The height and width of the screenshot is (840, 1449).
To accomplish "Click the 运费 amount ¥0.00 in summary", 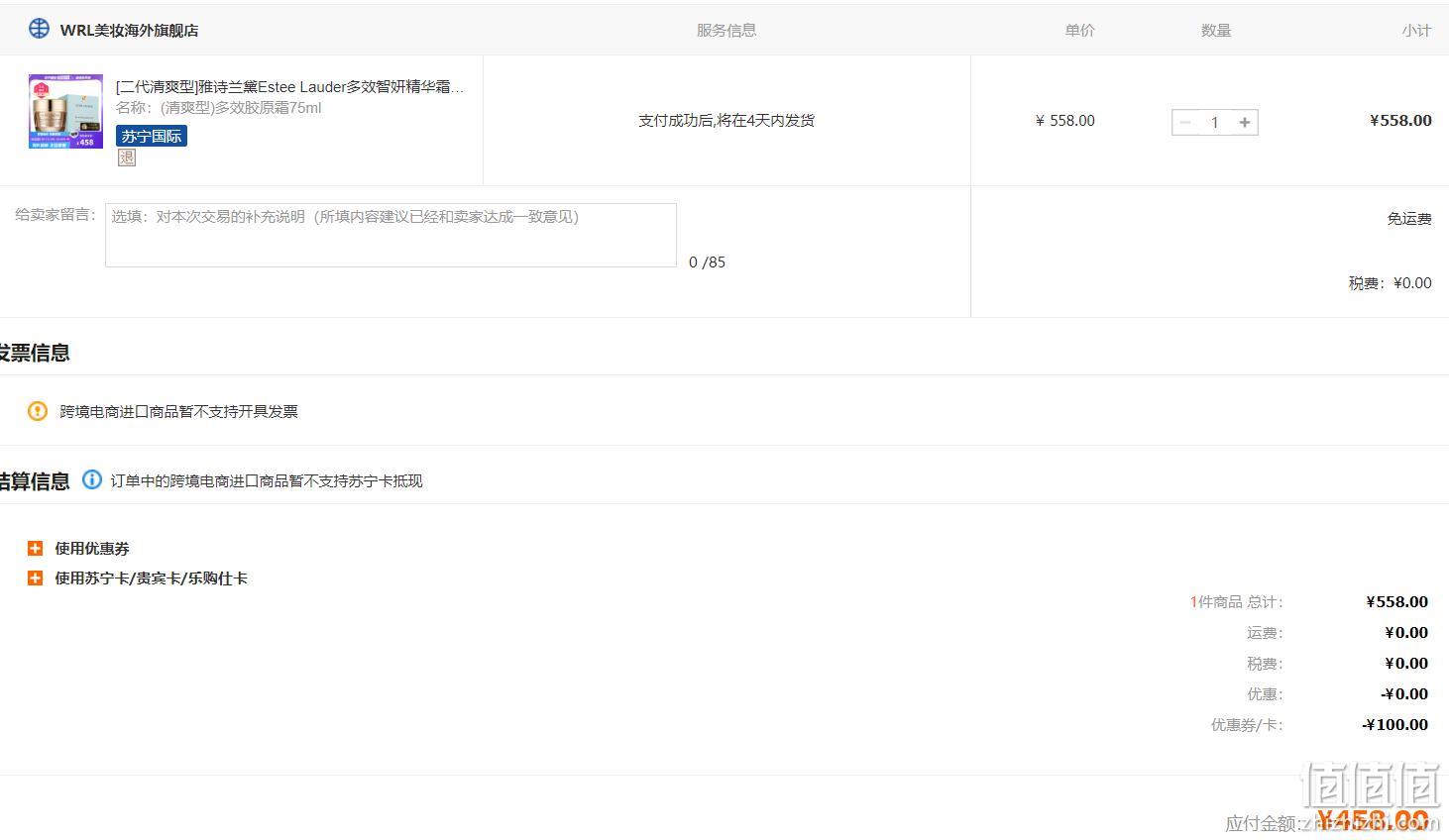I will (1406, 633).
